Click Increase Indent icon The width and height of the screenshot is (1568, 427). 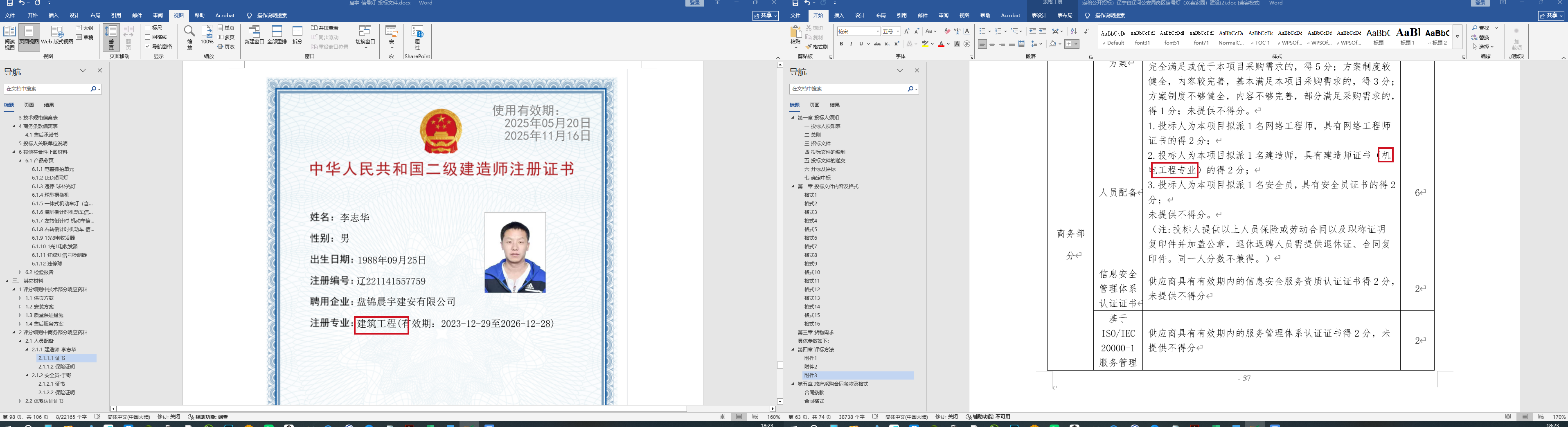pos(1043,31)
